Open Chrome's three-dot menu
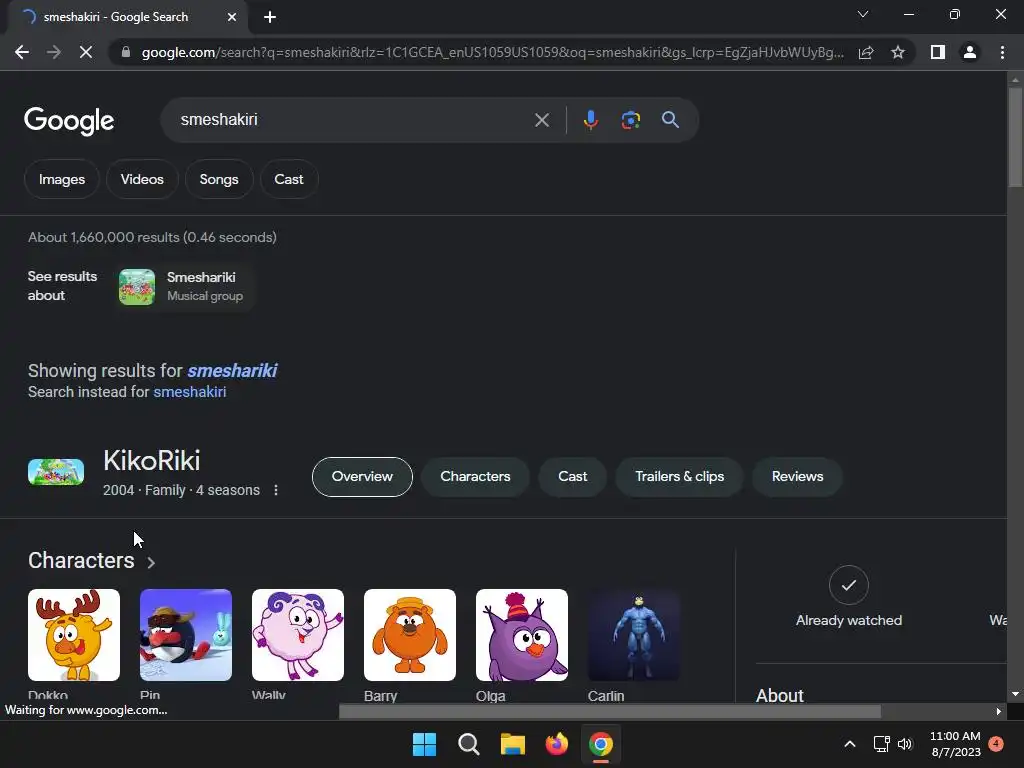 click(1002, 52)
